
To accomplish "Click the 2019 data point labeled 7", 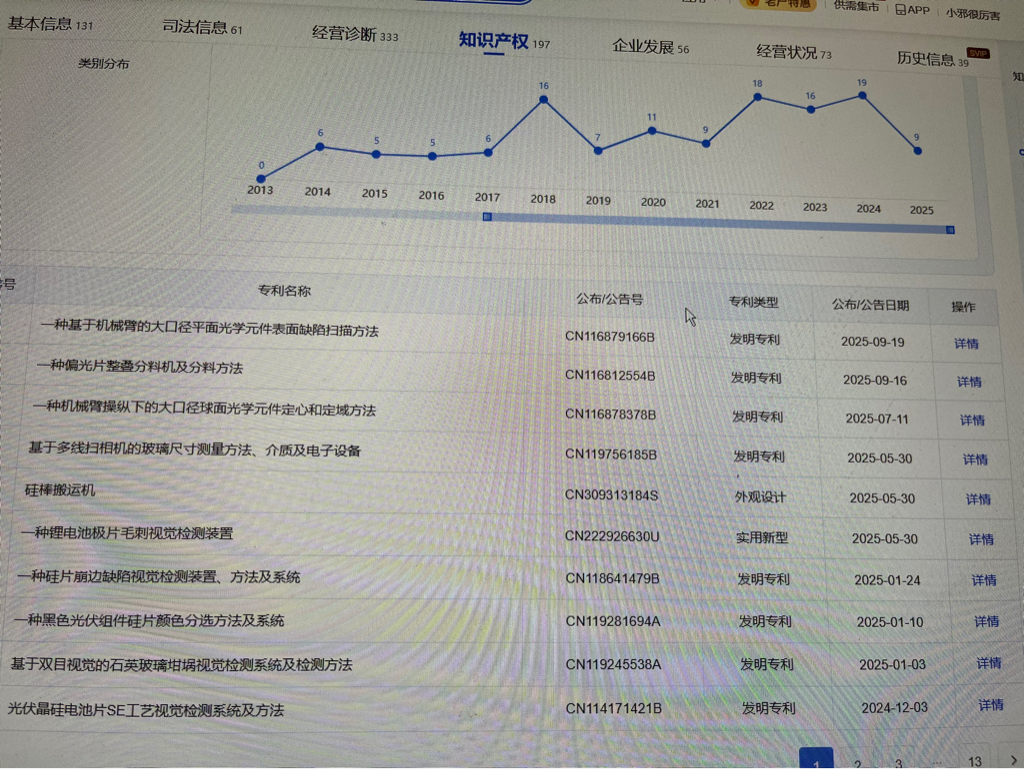I will 598,151.
